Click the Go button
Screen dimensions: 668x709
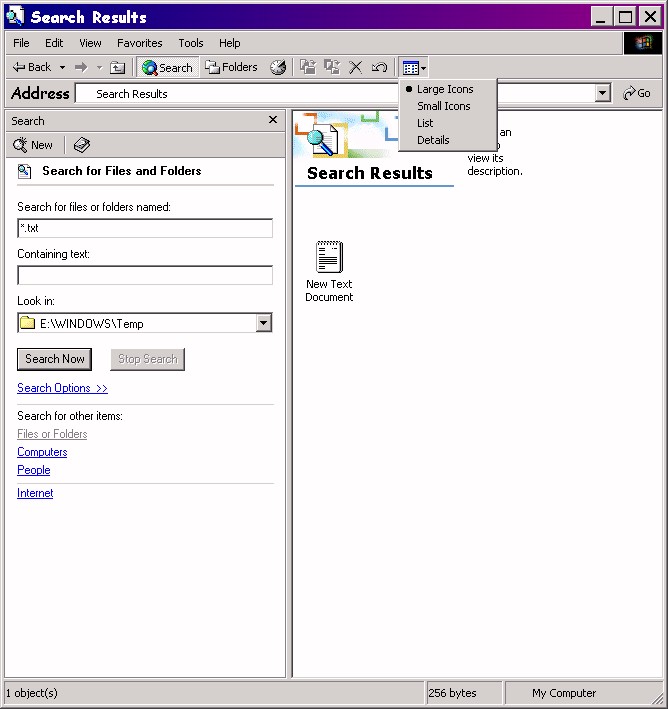[x=637, y=94]
